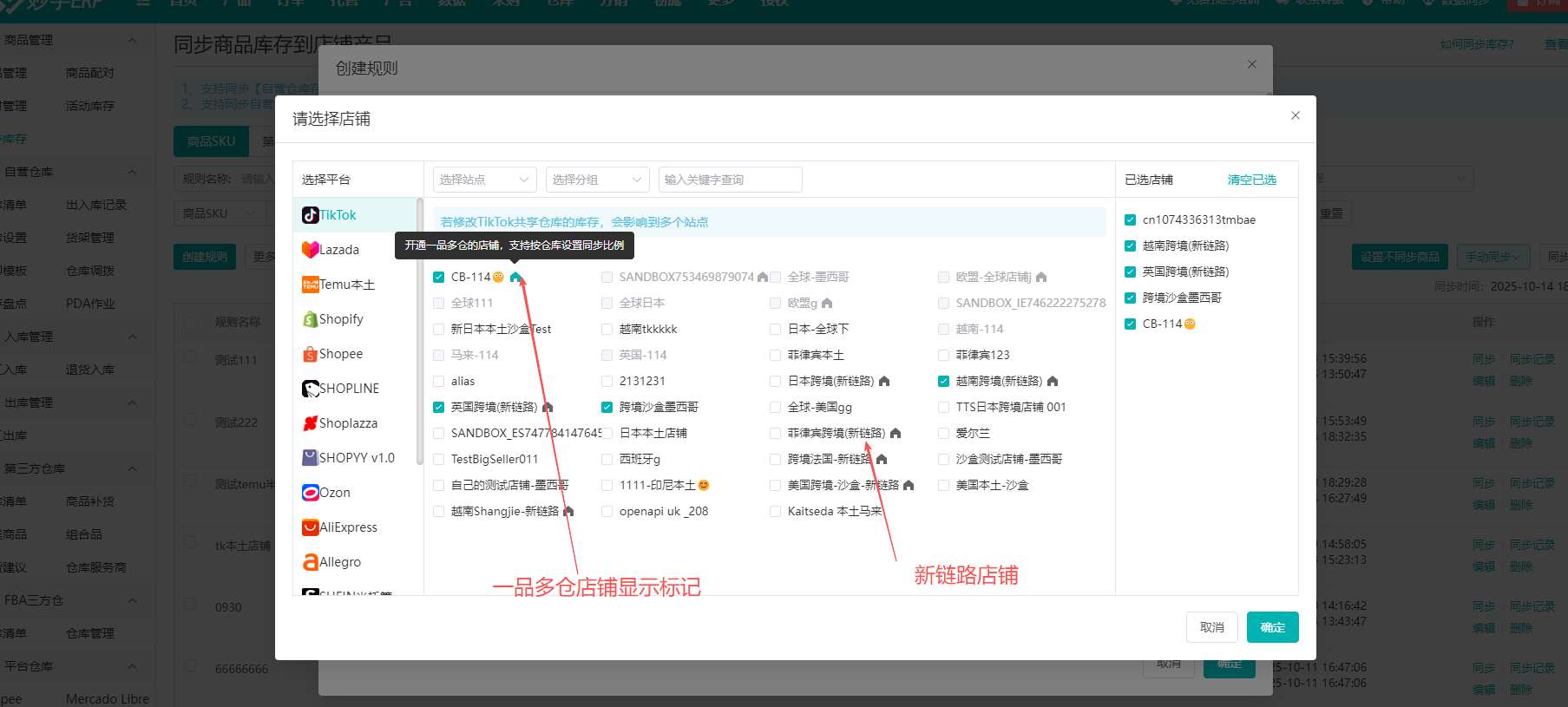1568x707 pixels.
Task: Collapse the 入库管理 sidebar section
Action: (132, 337)
